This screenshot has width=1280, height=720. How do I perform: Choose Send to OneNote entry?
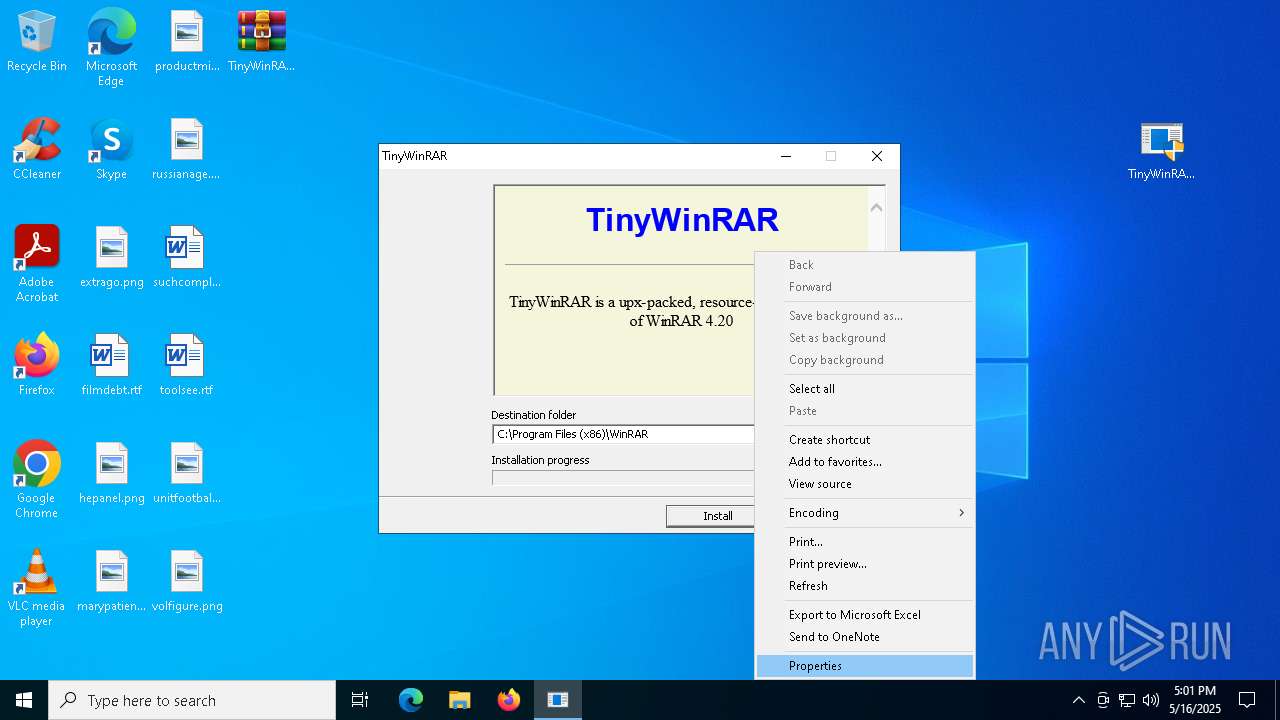pyautogui.click(x=865, y=637)
